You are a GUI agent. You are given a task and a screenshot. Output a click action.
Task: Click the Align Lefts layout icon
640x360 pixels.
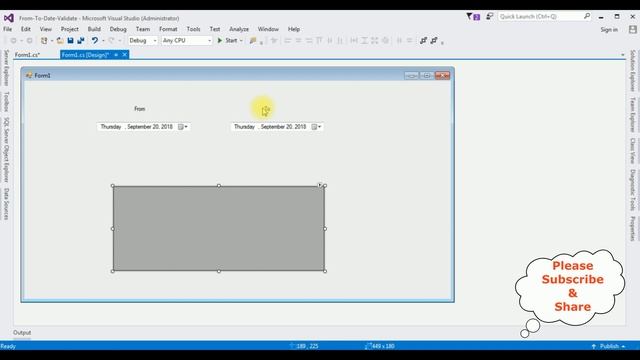(x=288, y=40)
